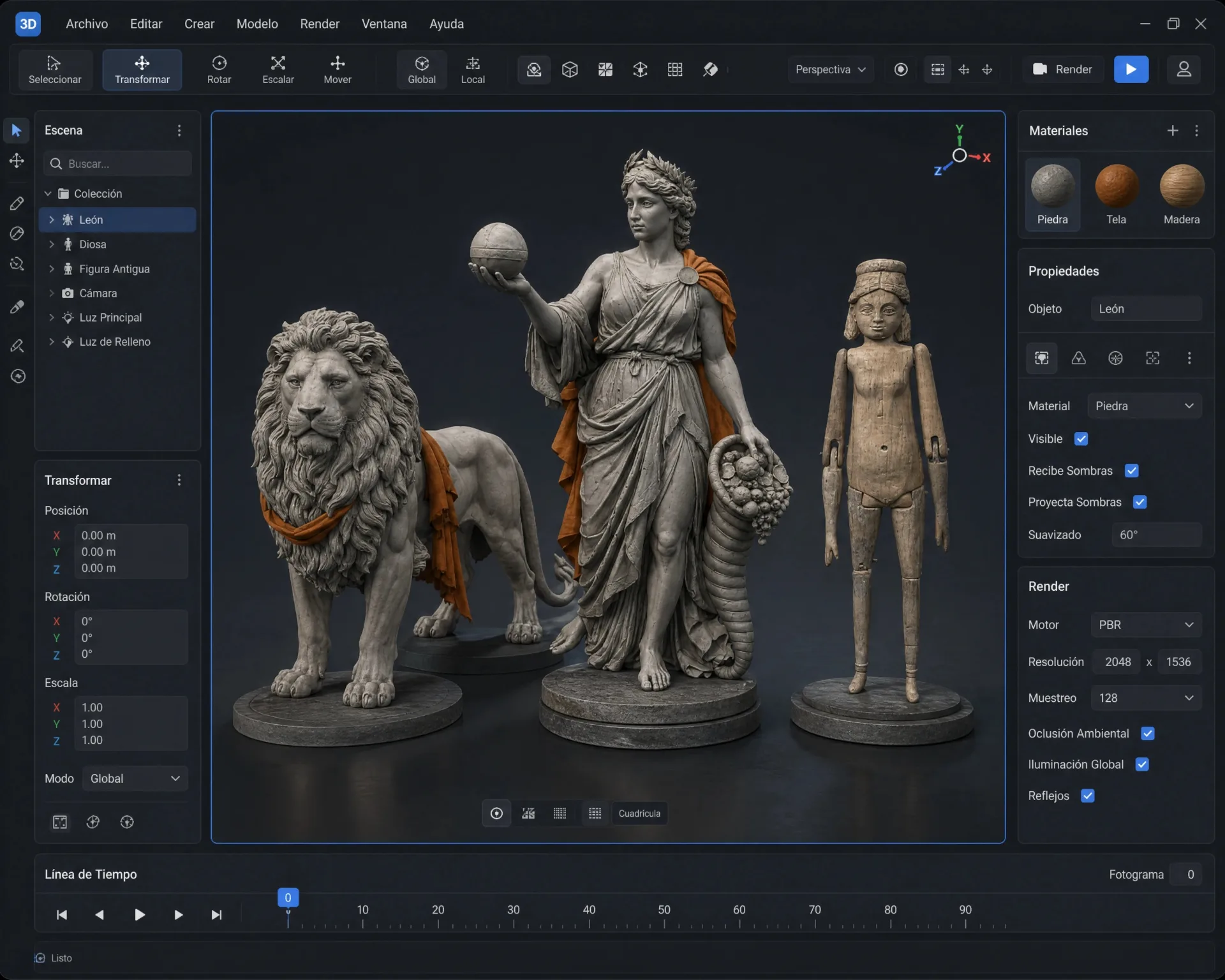This screenshot has width=1225, height=980.
Task: Toggle the Reflejos checkbox
Action: pos(1088,796)
